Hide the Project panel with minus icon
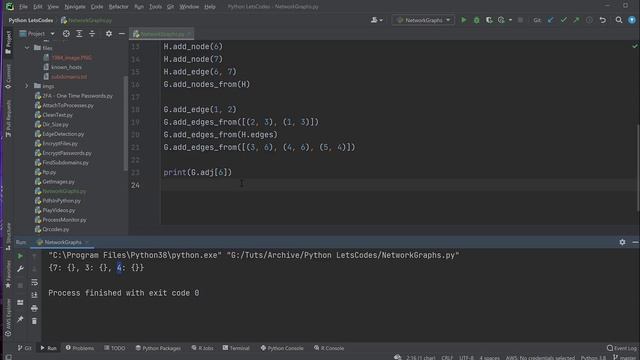The height and width of the screenshot is (360, 640). (x=122, y=34)
